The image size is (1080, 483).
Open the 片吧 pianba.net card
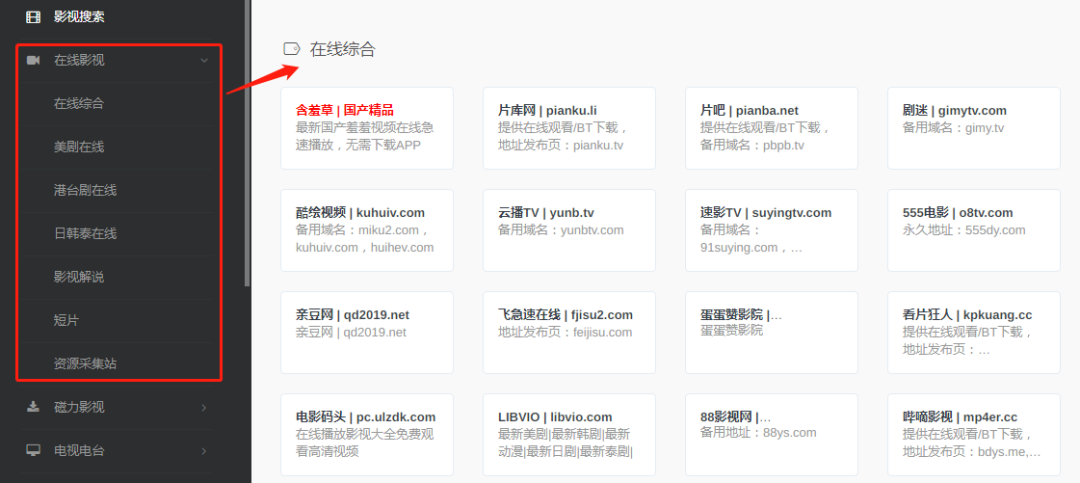point(771,128)
